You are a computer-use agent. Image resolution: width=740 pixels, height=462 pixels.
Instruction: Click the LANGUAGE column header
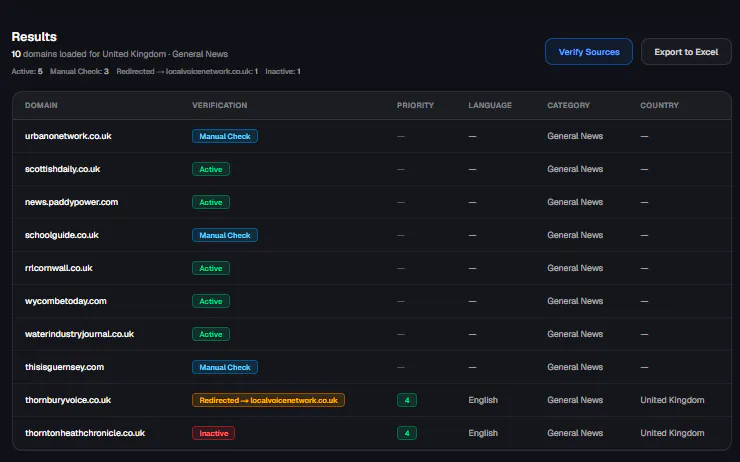490,105
